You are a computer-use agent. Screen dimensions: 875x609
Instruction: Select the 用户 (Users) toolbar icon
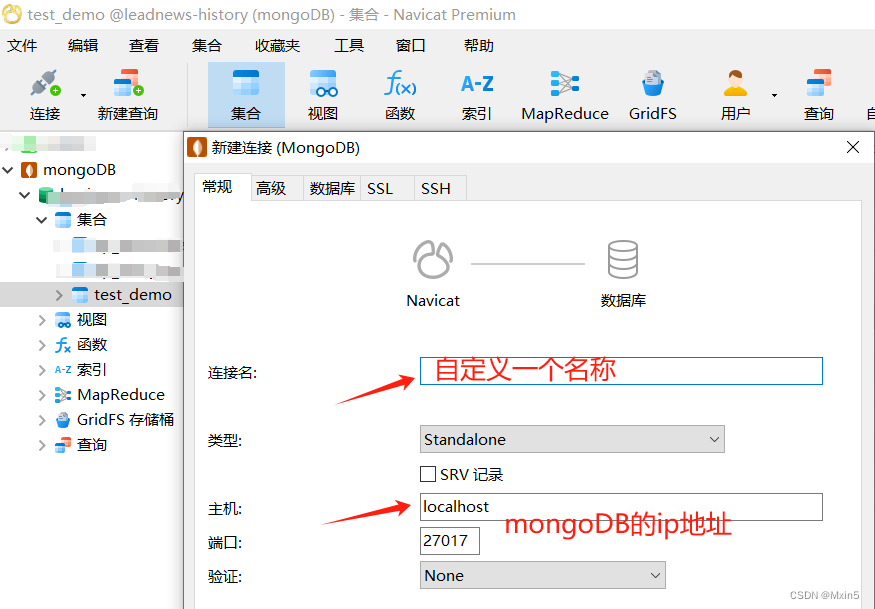[734, 94]
